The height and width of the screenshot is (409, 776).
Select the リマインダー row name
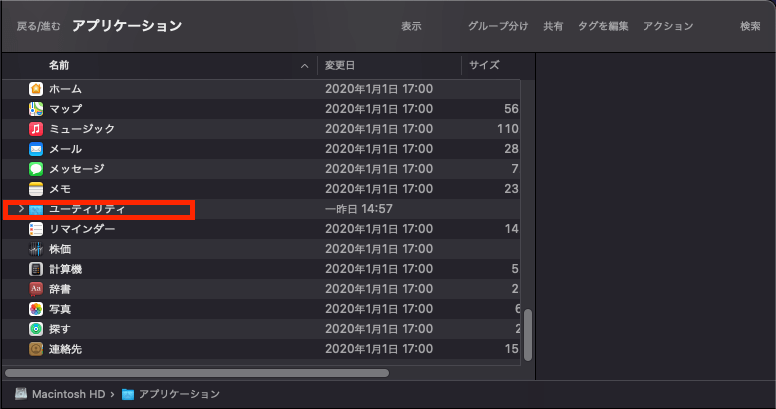pos(82,229)
